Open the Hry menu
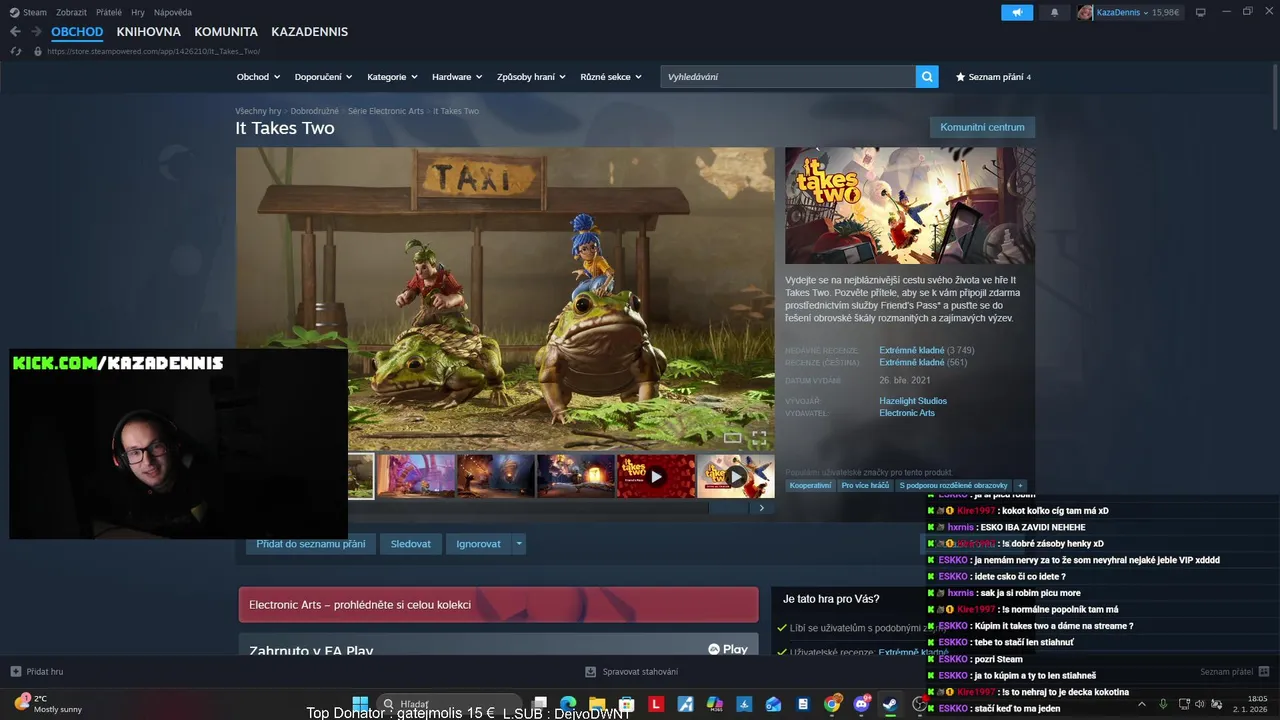Viewport: 1280px width, 720px height. (138, 12)
